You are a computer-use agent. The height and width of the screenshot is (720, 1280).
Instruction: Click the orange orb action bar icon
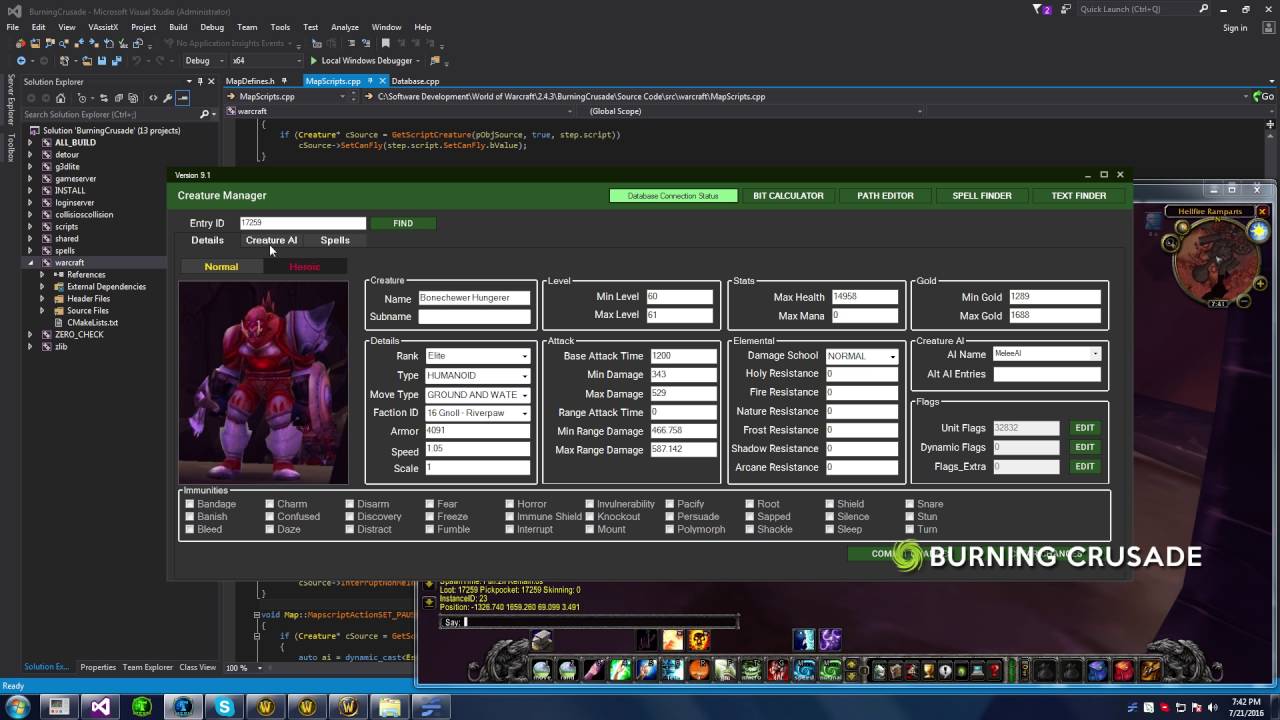[699, 670]
